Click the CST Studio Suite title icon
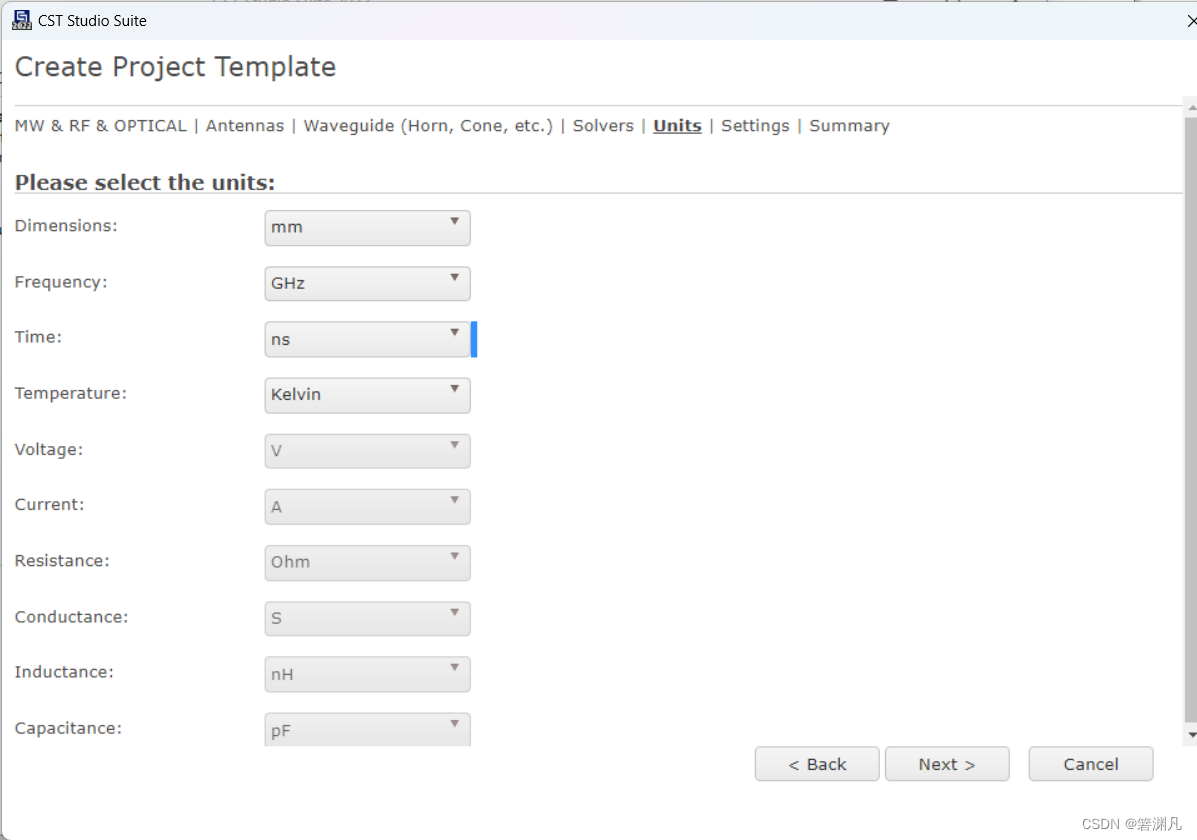The image size is (1197, 840). [x=21, y=20]
